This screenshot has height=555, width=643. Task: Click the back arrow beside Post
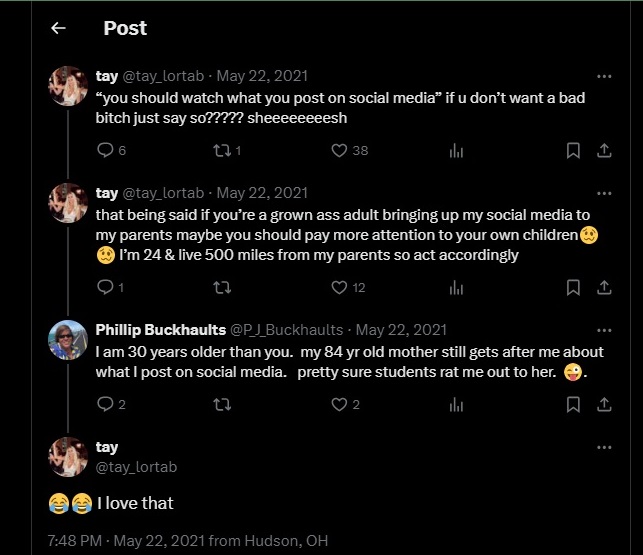point(58,28)
